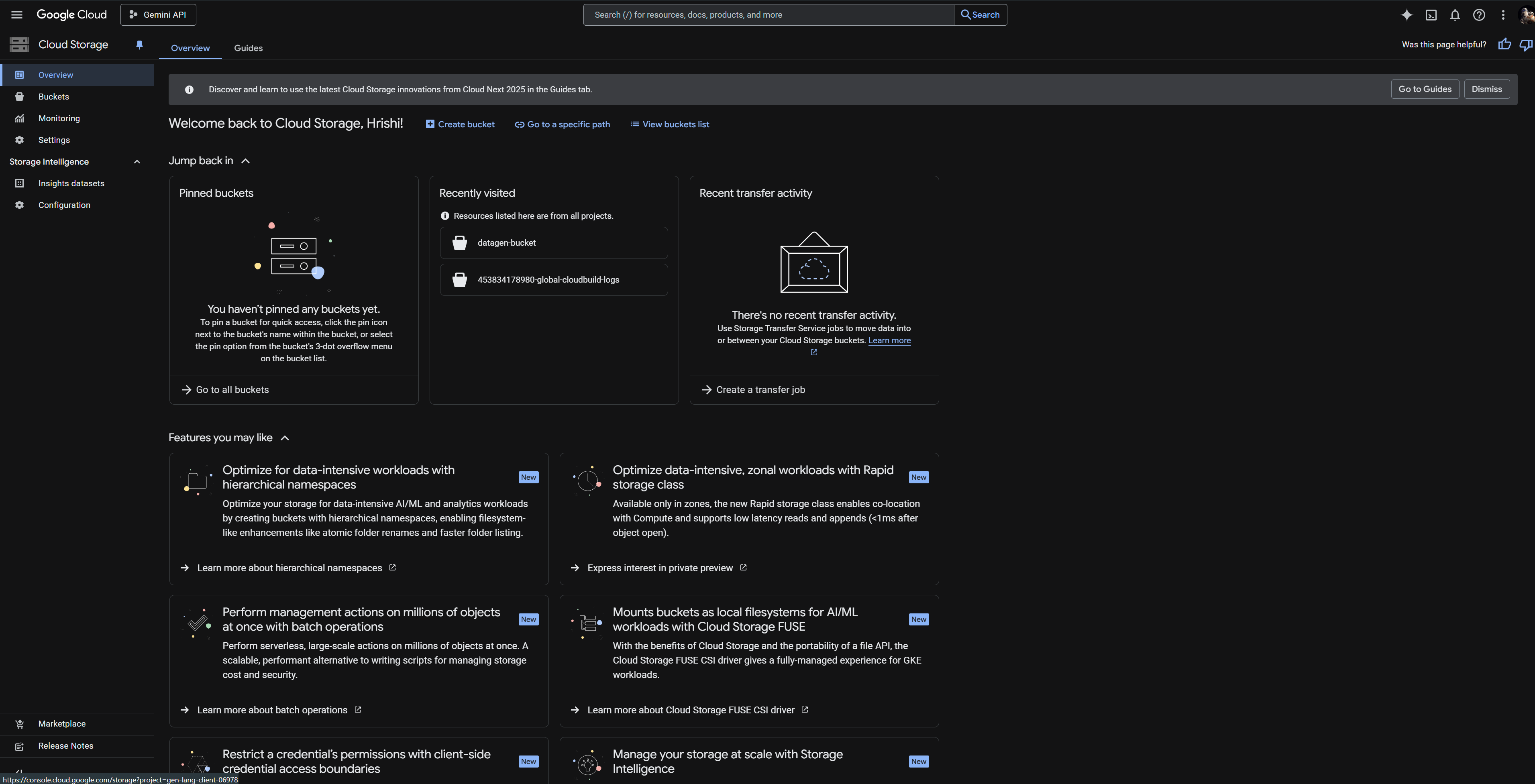
Task: Open Release Notes in the sidebar
Action: click(77, 746)
